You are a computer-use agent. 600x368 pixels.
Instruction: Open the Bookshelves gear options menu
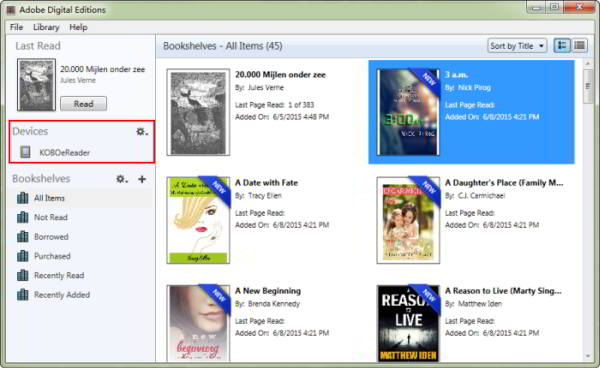(x=122, y=179)
